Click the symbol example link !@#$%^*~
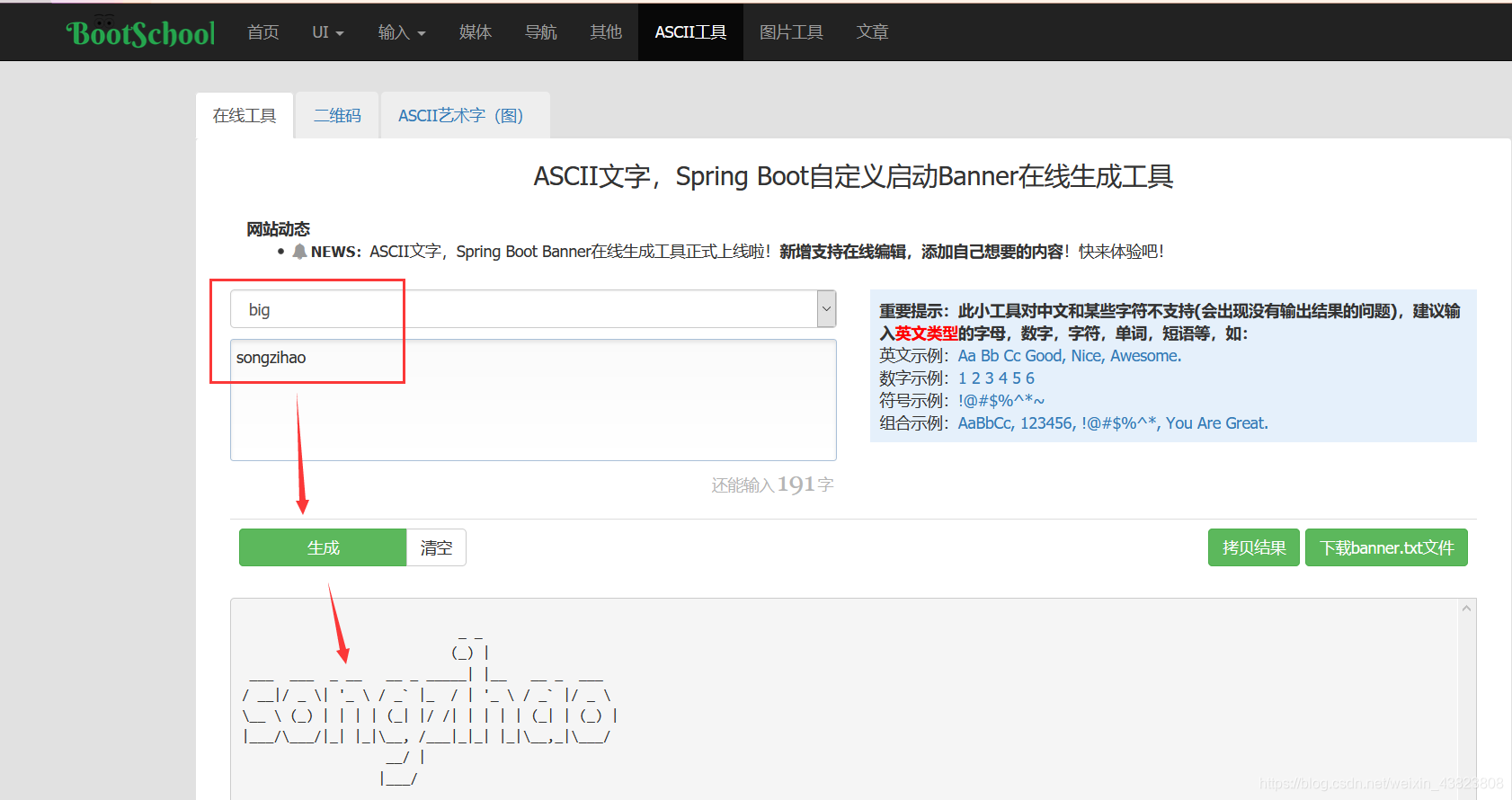This screenshot has height=800, width=1512. pos(1001,401)
